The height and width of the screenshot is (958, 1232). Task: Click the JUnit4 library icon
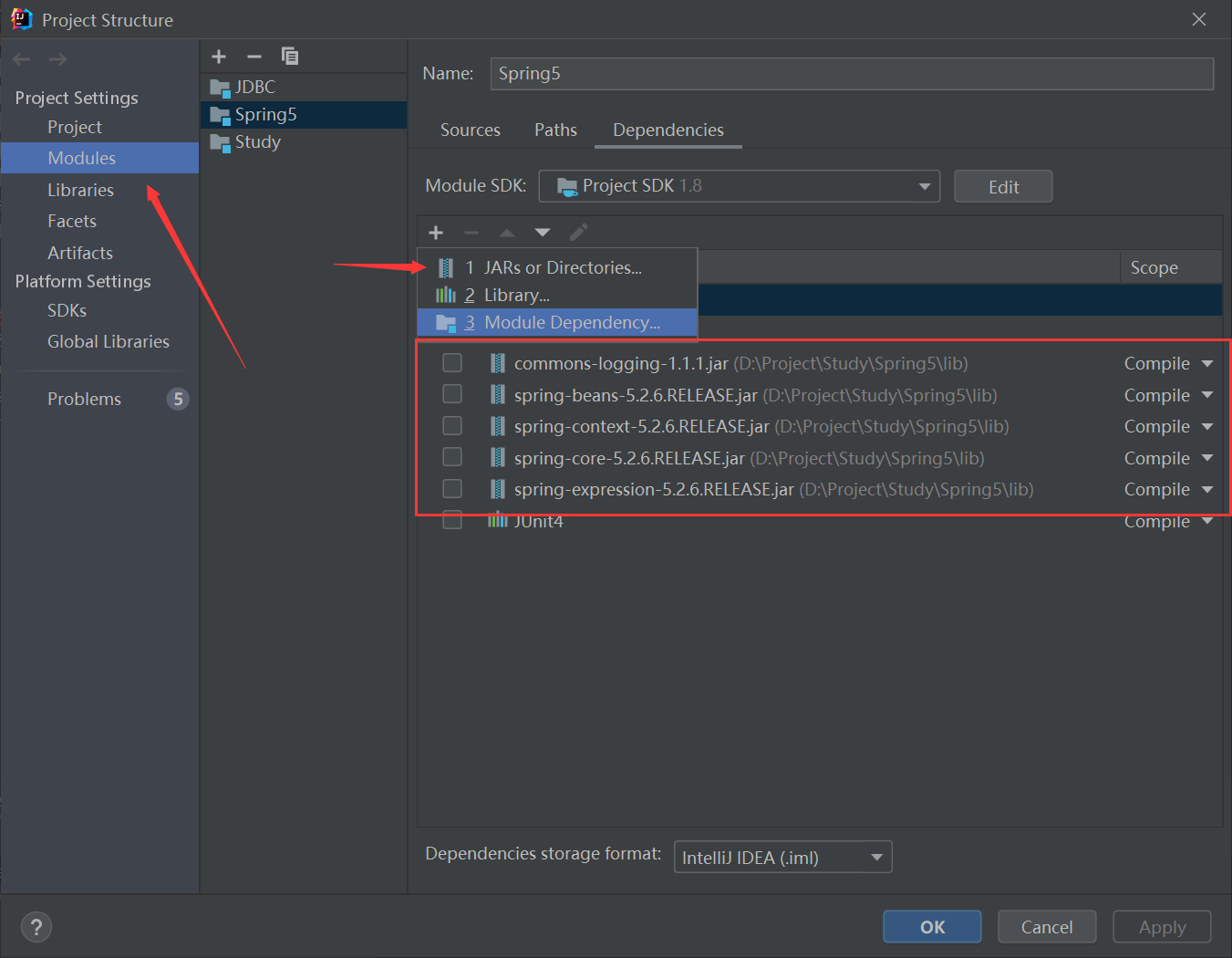(498, 520)
